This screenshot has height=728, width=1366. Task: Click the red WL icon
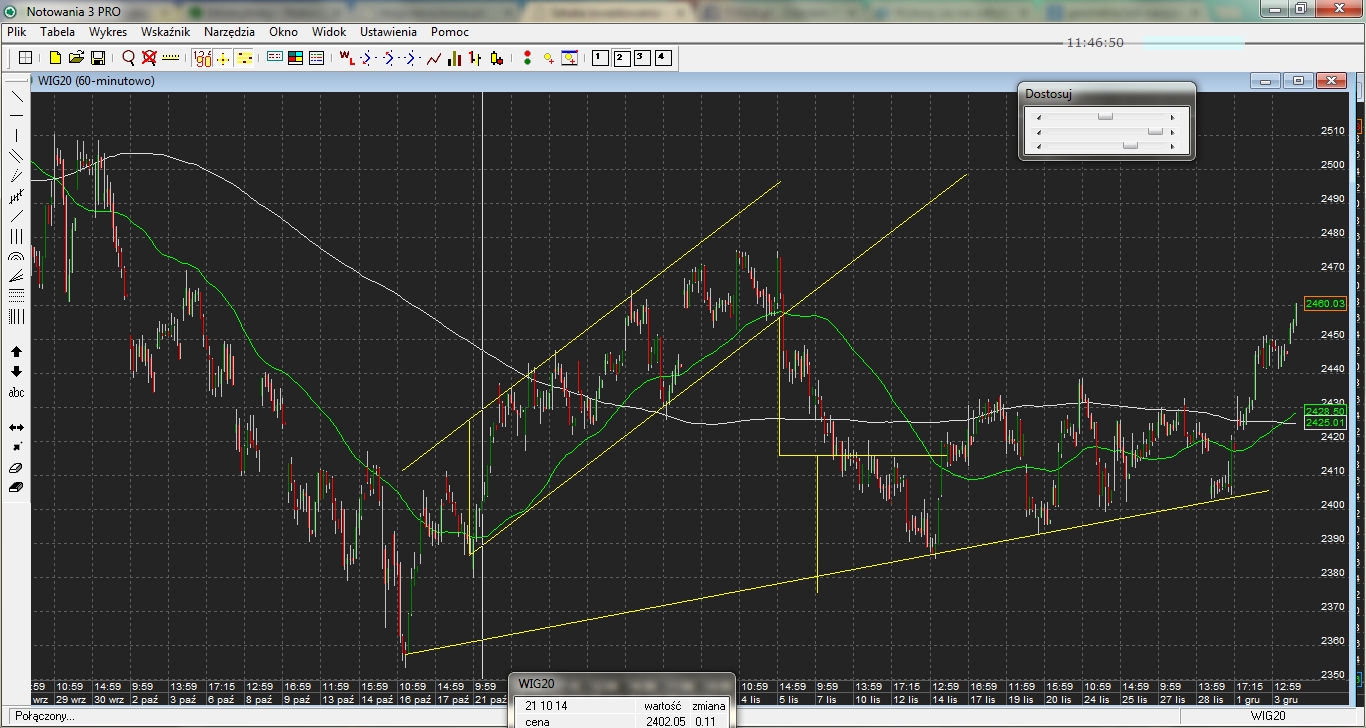[347, 58]
